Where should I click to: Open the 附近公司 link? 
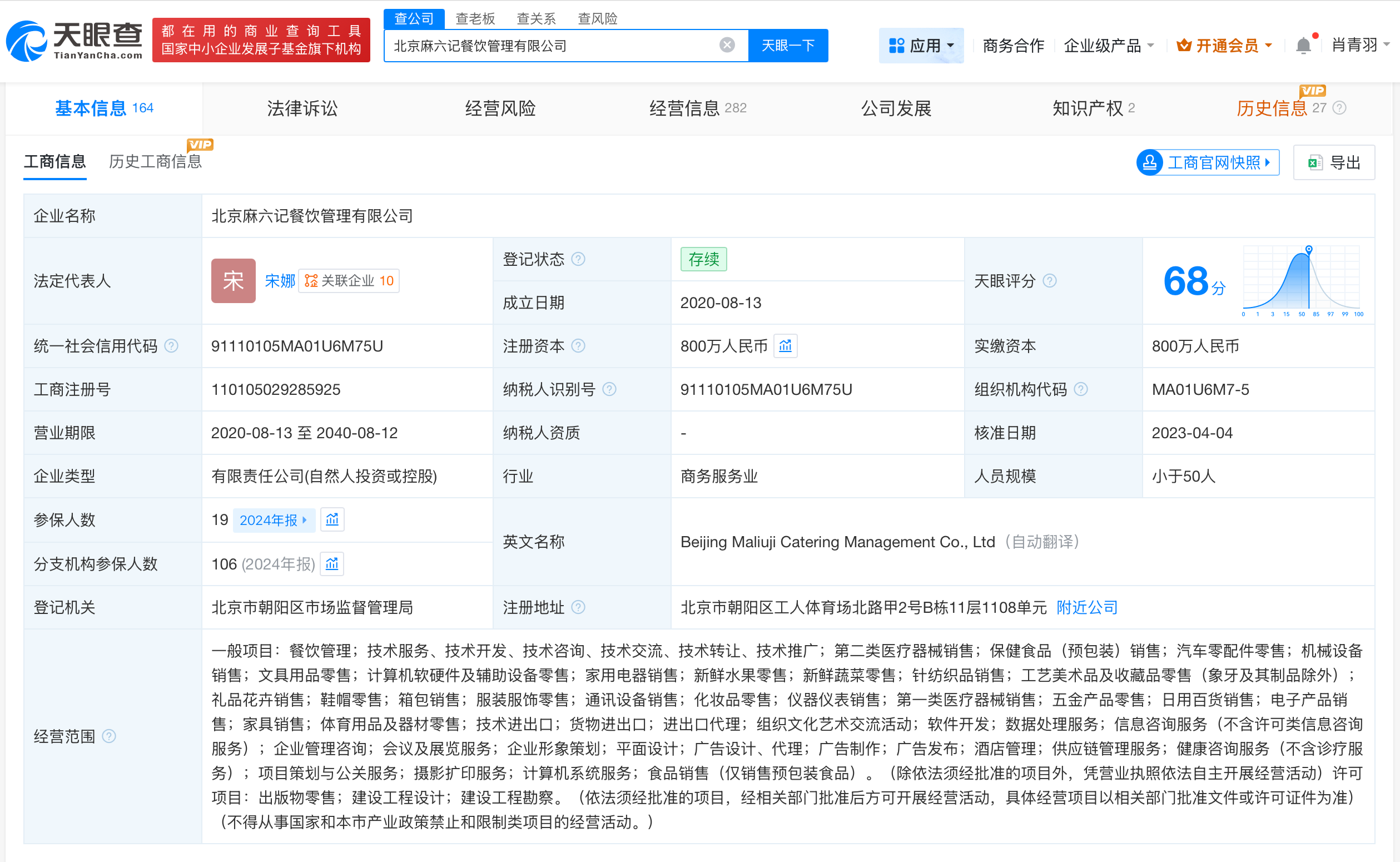point(1086,607)
